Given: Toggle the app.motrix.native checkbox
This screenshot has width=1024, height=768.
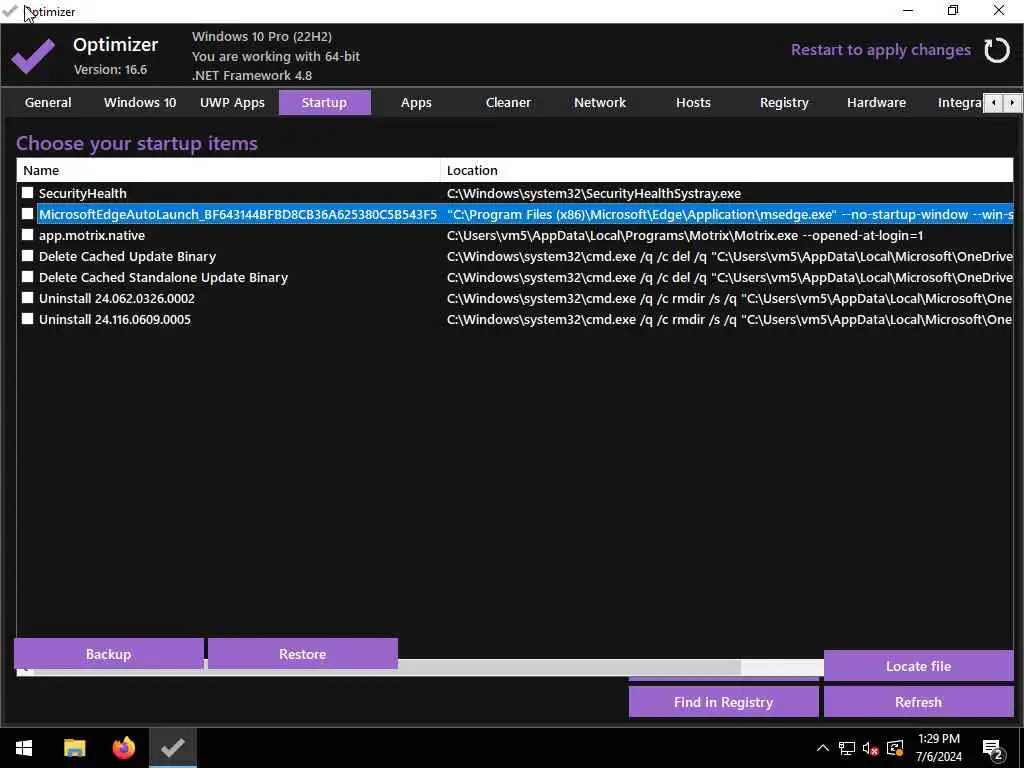Looking at the screenshot, I should [x=27, y=234].
